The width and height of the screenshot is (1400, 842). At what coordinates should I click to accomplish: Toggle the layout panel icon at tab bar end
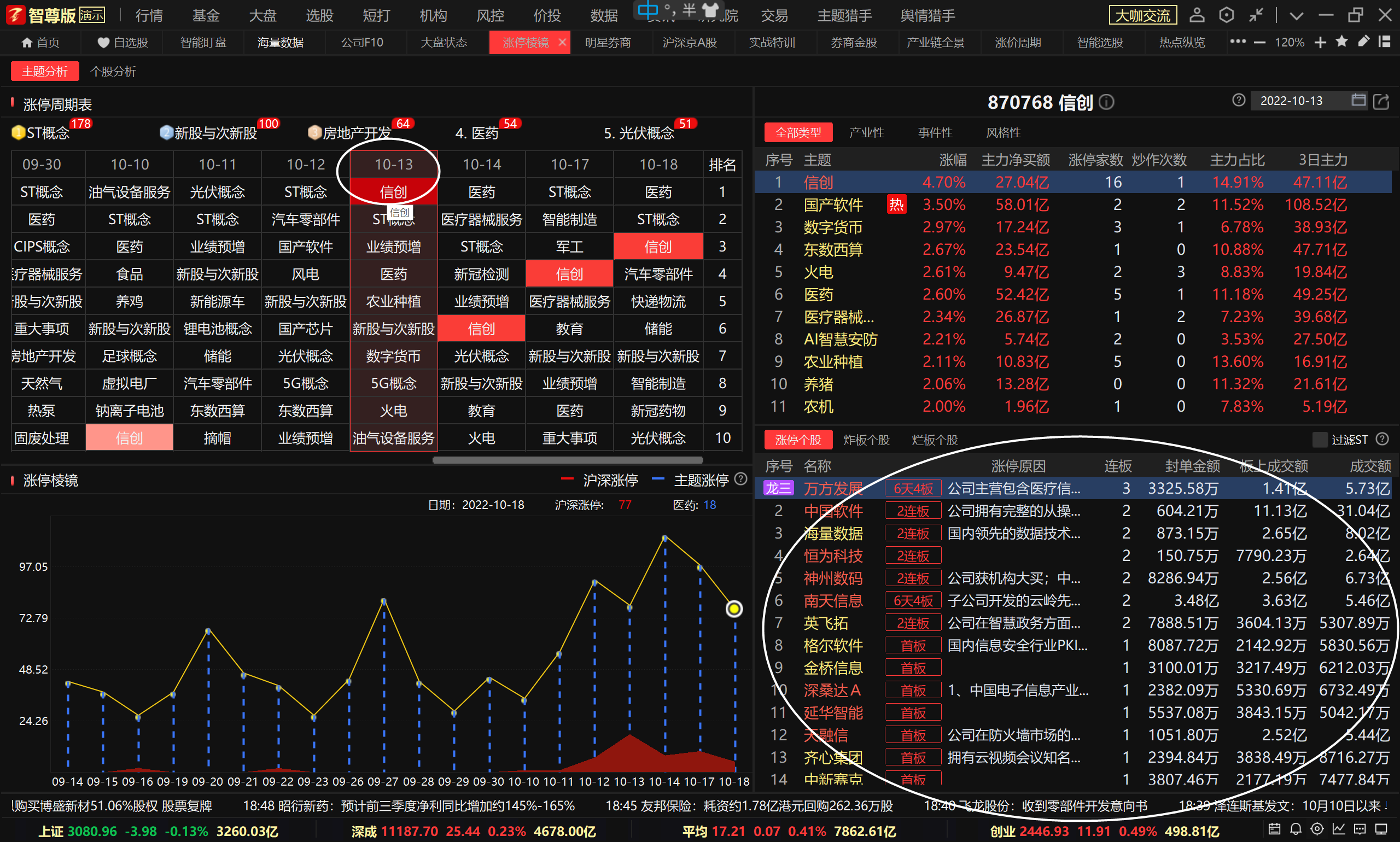(x=1385, y=42)
